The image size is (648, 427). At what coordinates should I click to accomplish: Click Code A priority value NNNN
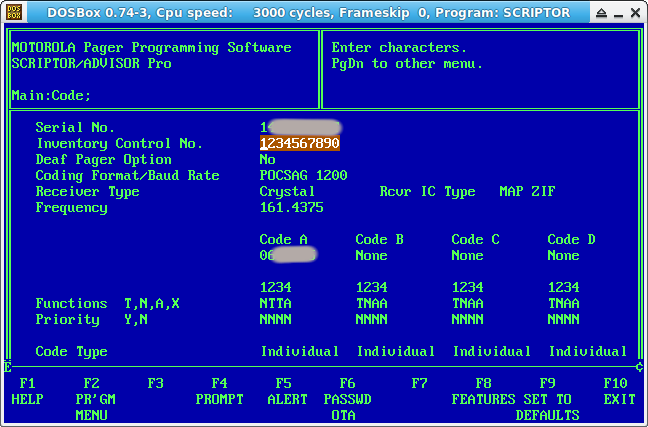pos(275,320)
